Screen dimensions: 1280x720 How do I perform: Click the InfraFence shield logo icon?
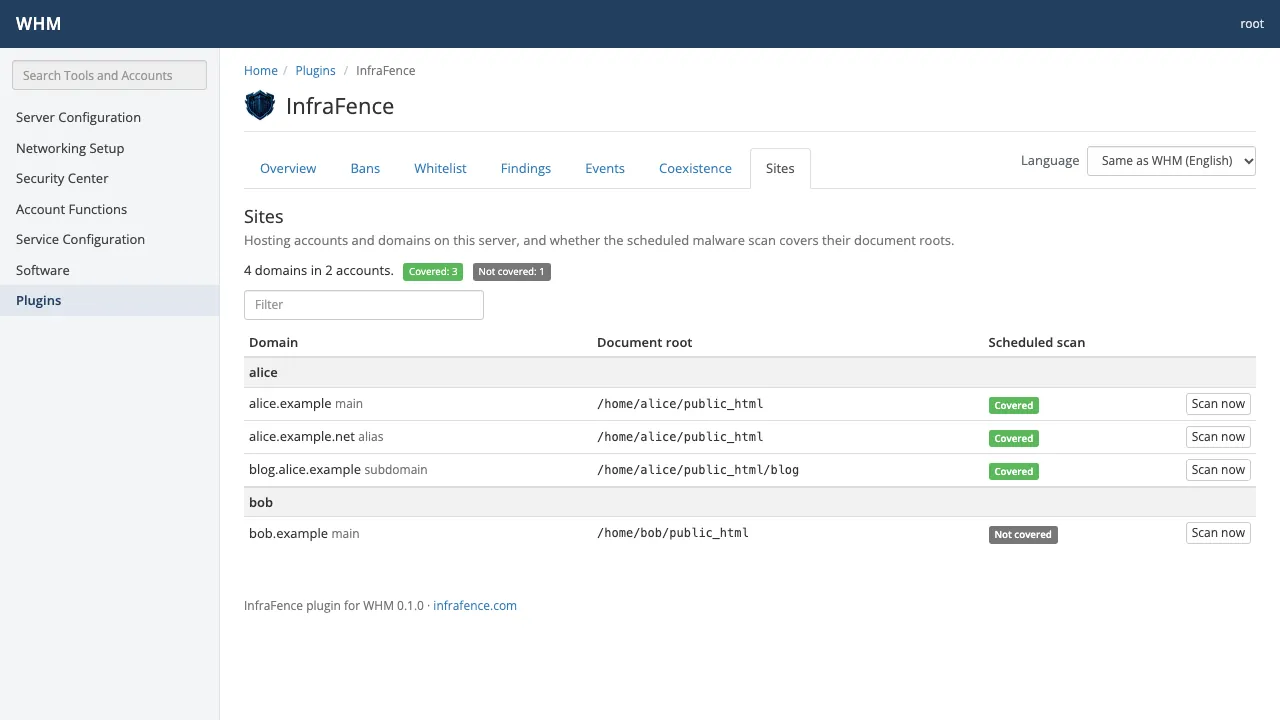pos(260,105)
